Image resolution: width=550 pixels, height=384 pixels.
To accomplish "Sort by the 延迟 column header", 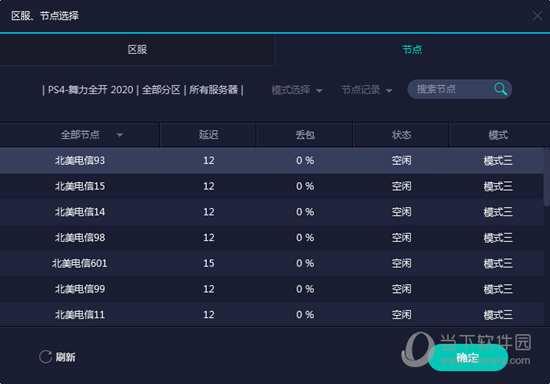I will [x=208, y=135].
